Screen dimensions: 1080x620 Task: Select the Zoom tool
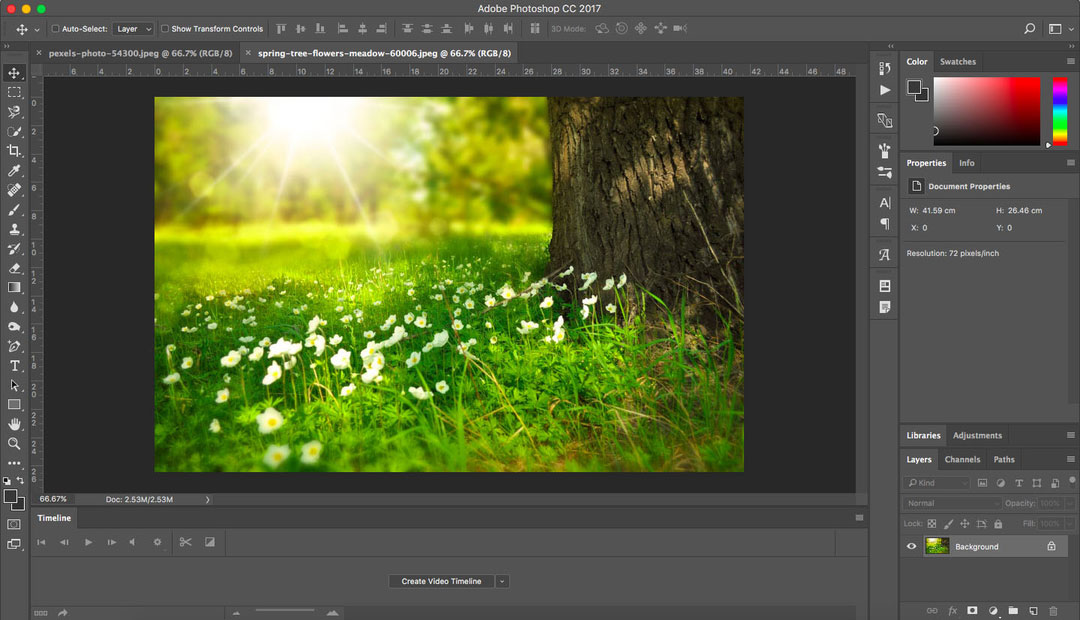pyautogui.click(x=13, y=444)
